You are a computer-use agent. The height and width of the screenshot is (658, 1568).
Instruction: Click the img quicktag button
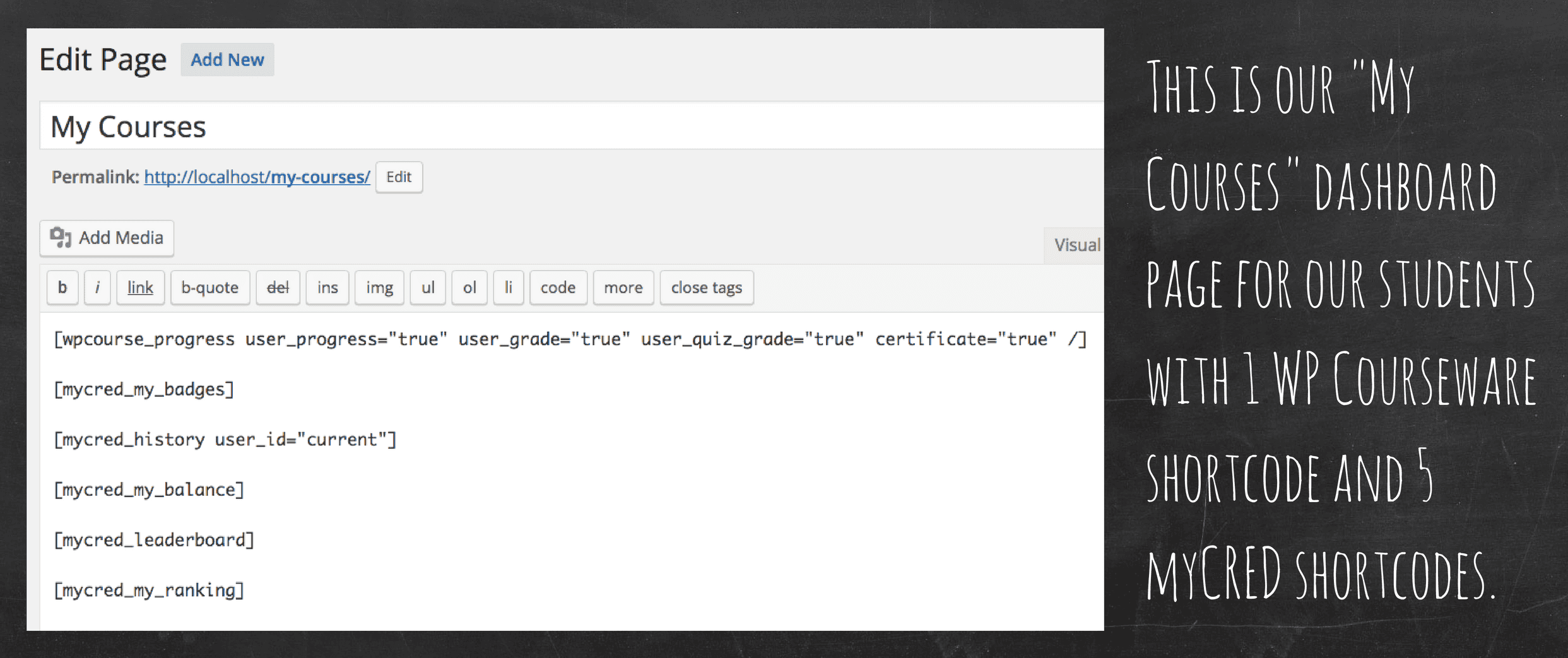click(379, 288)
